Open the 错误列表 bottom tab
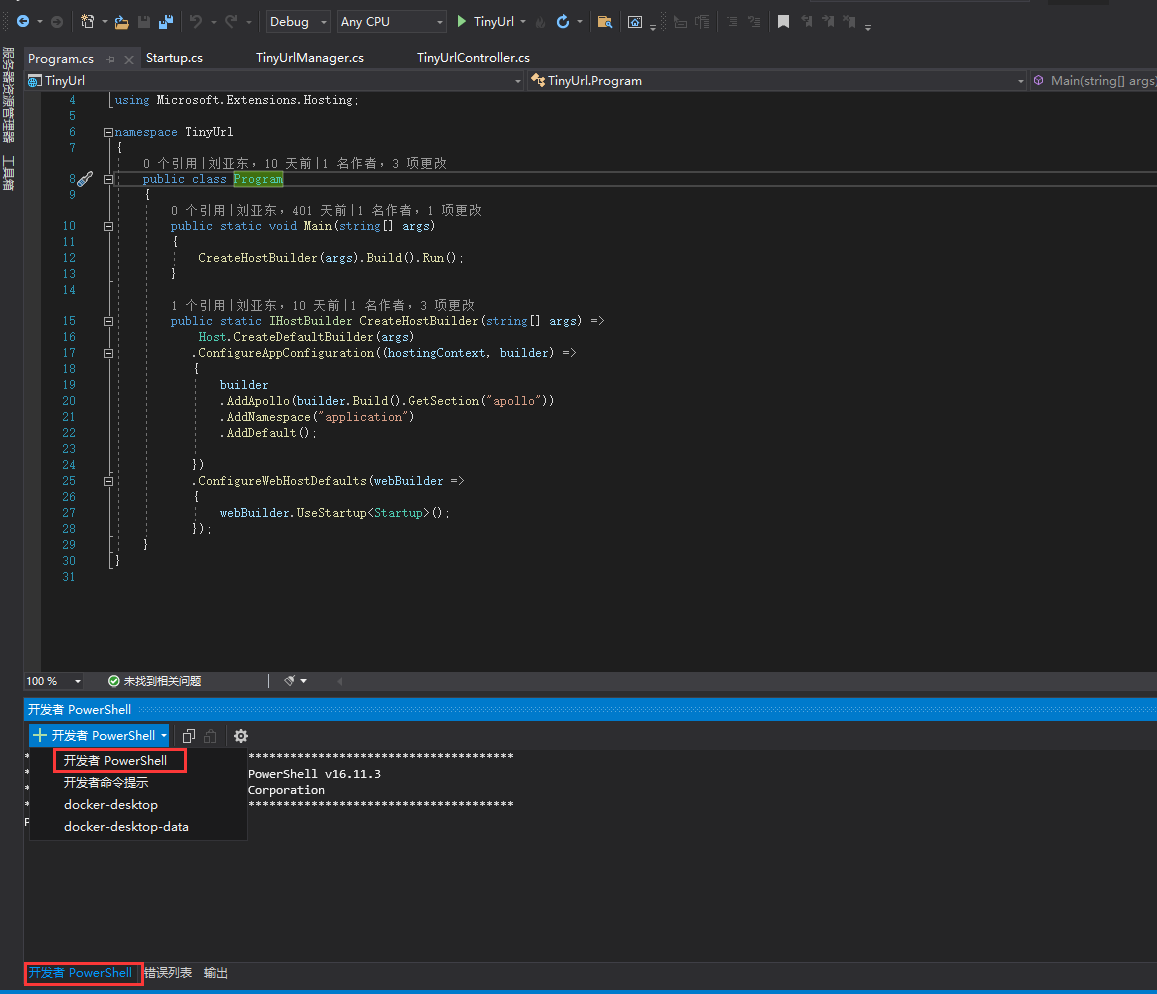 point(168,973)
